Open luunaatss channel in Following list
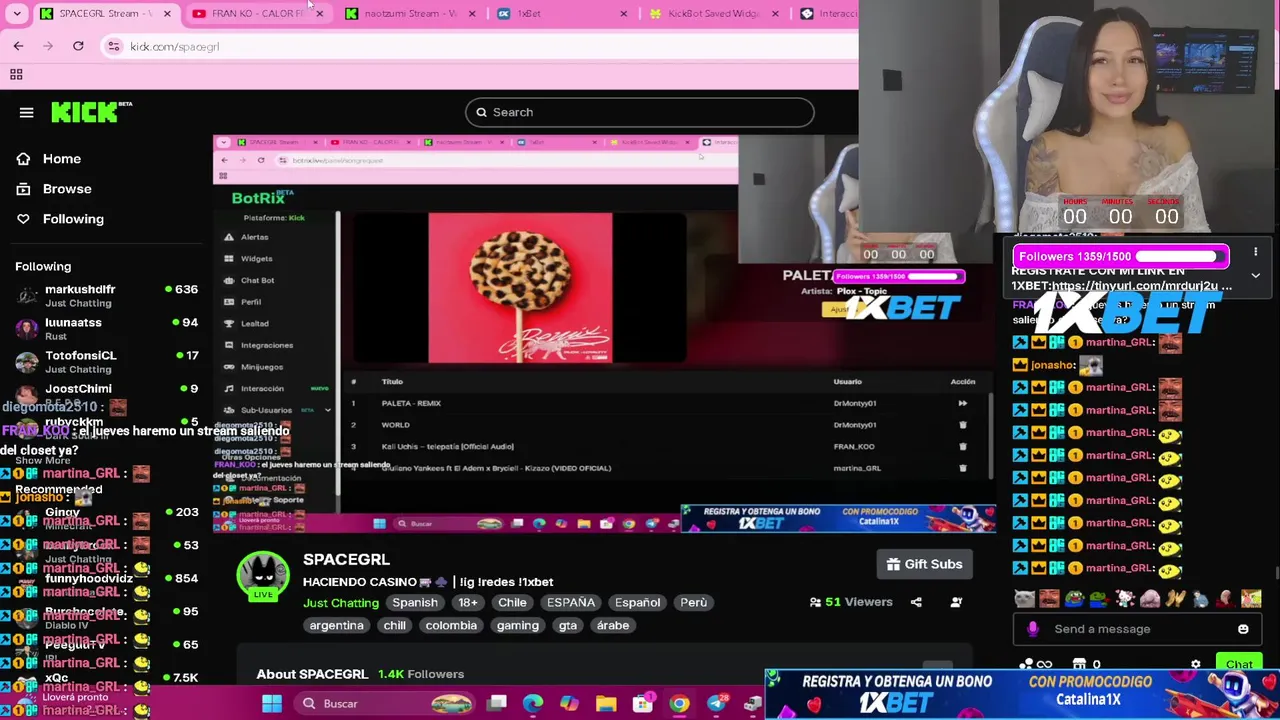1280x720 pixels. [105, 328]
